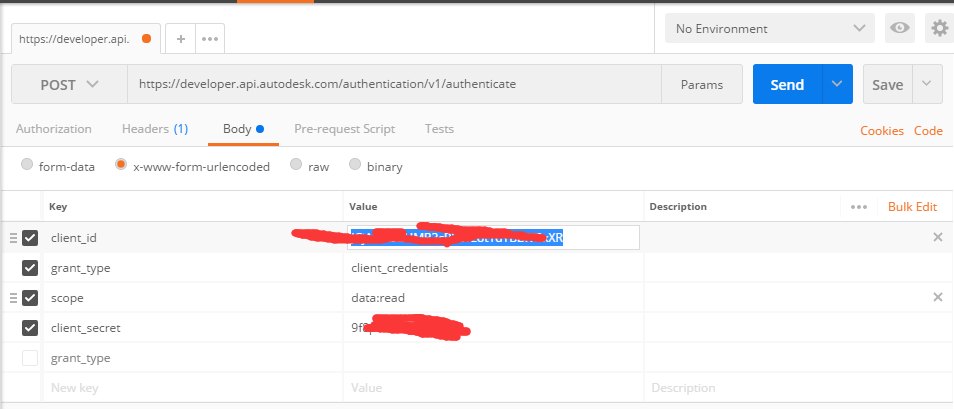Remove the scope row using X icon

(938, 297)
